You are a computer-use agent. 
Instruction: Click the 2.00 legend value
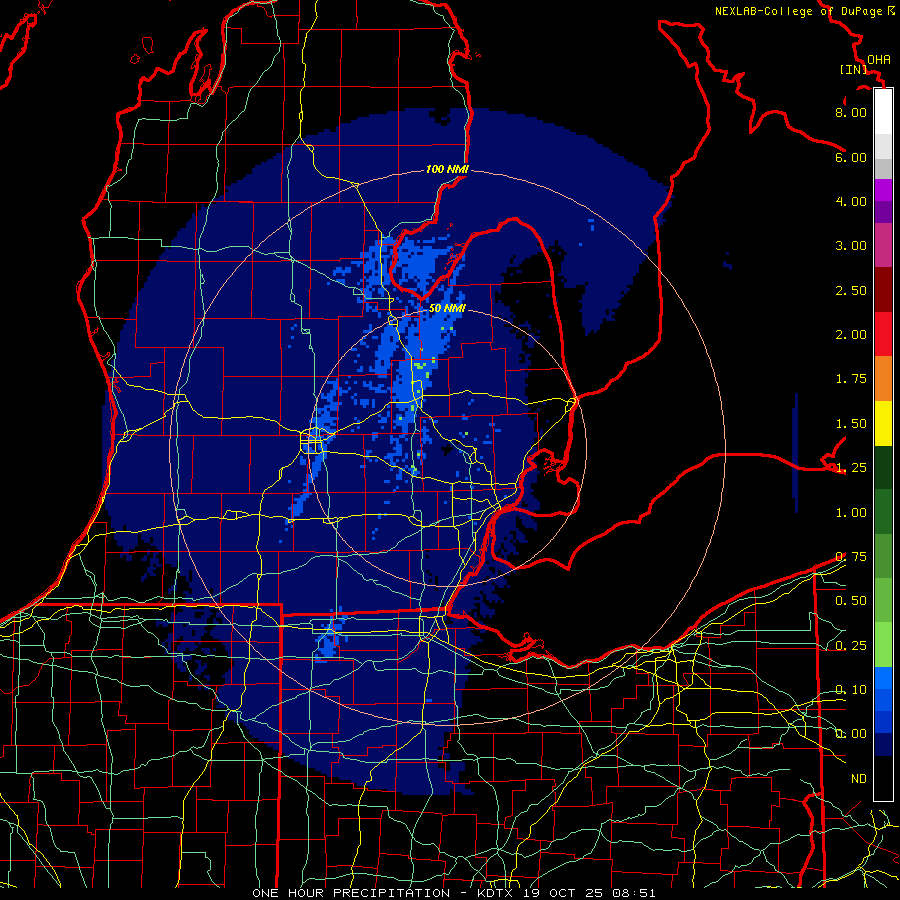851,335
